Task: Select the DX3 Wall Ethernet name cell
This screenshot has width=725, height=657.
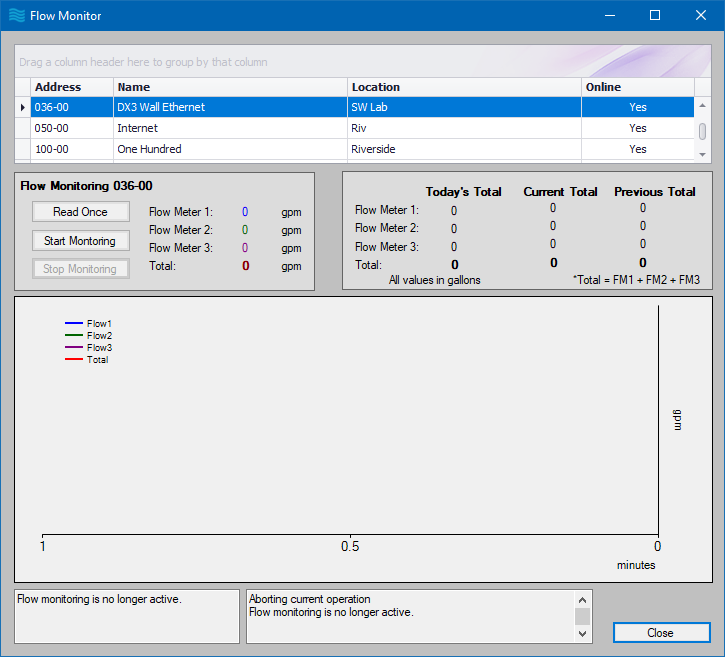Action: click(230, 107)
